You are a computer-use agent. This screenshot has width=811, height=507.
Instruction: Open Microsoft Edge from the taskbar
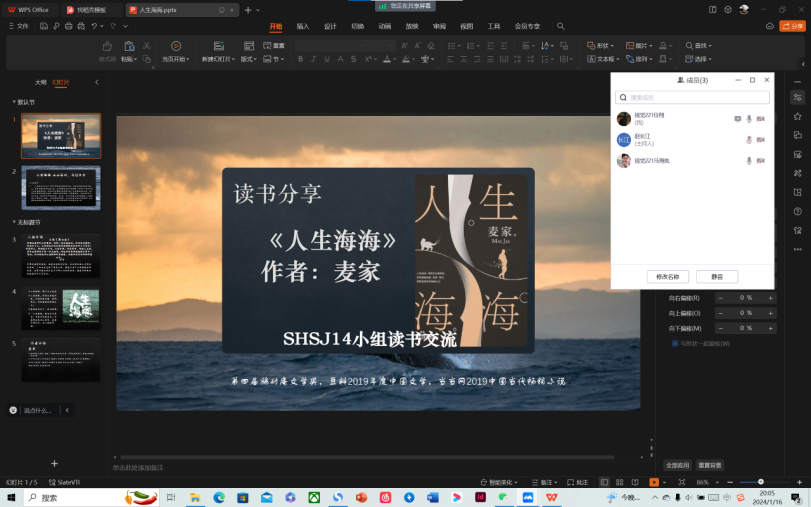pos(219,497)
